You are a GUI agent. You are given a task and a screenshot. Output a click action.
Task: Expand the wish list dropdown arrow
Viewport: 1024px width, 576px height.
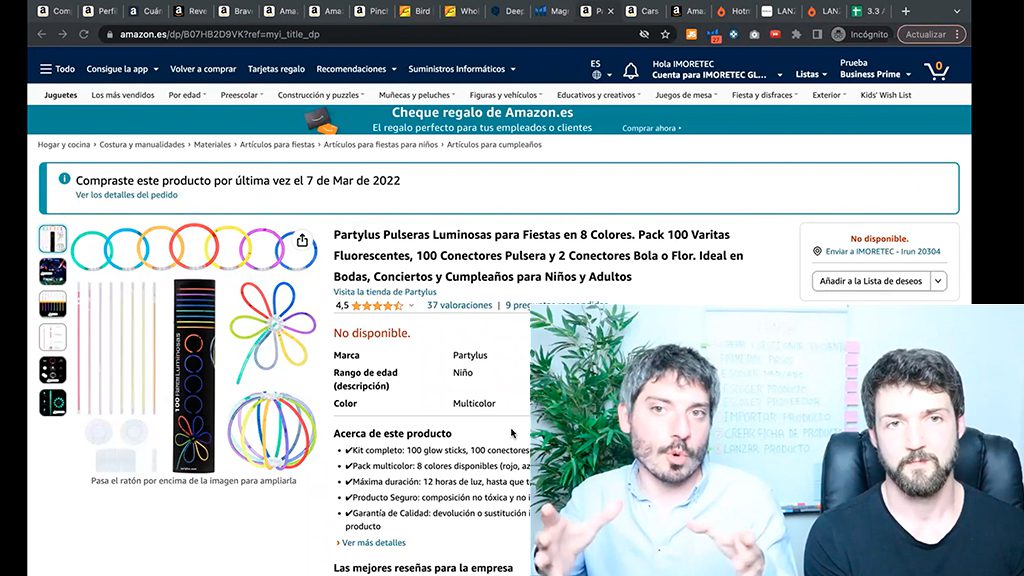click(938, 281)
